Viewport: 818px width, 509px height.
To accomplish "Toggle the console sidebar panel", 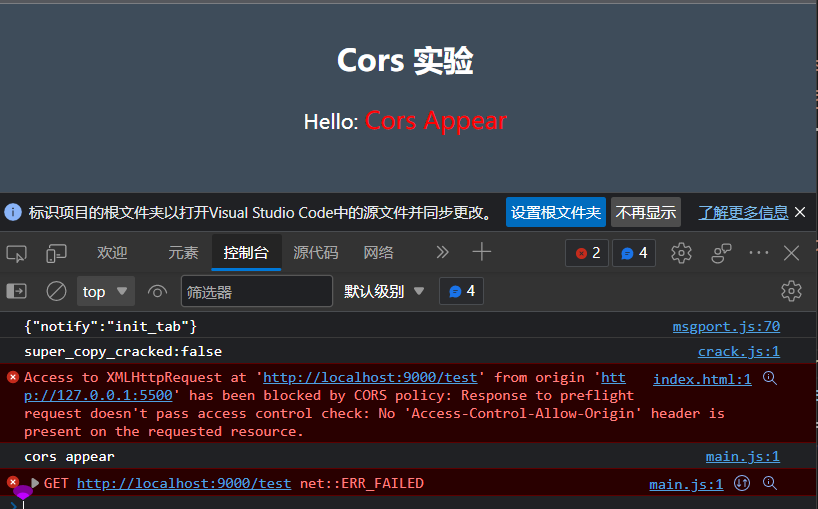I will click(17, 291).
